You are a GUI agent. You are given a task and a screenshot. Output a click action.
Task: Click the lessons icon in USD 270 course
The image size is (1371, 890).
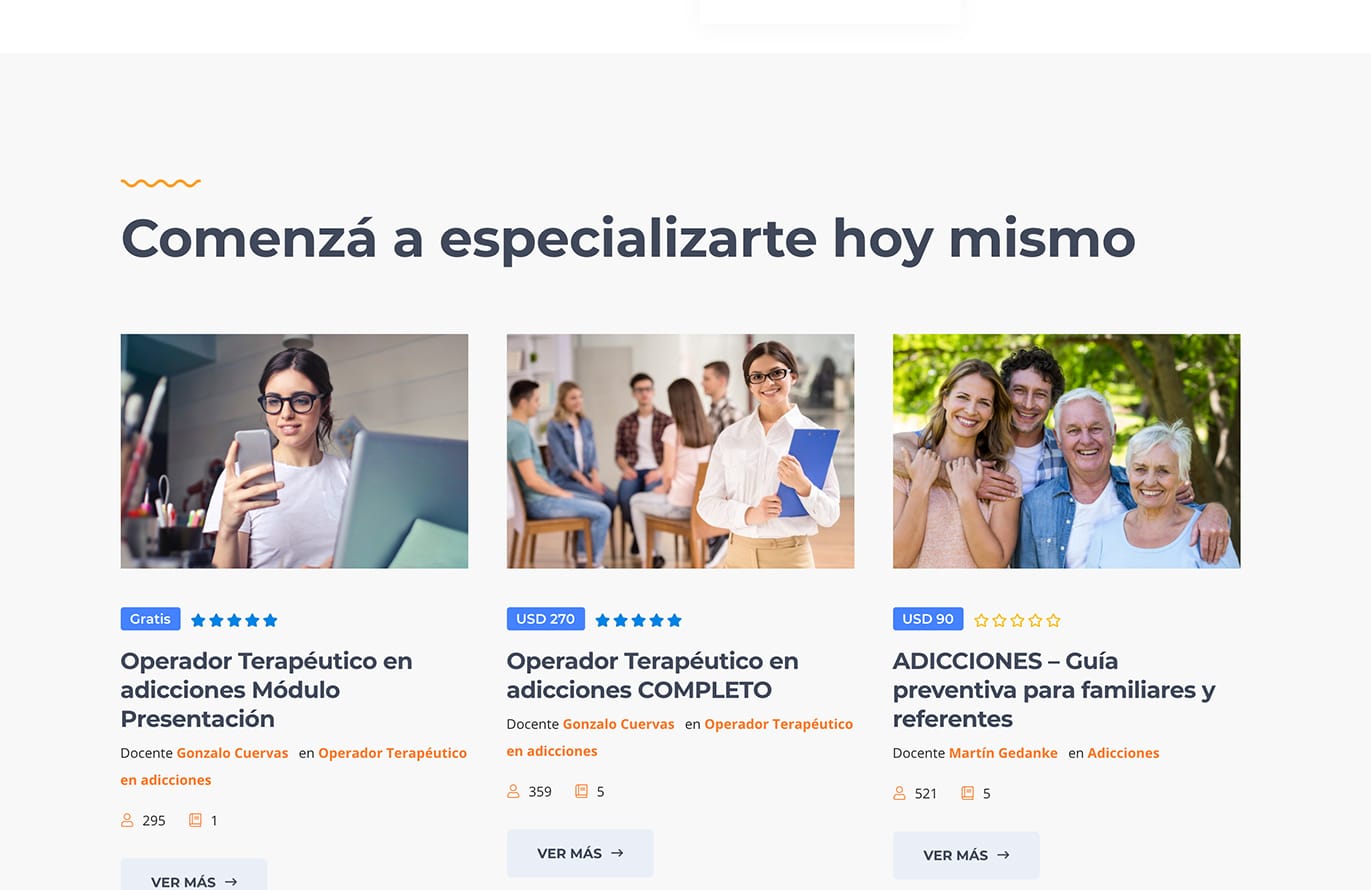pos(581,791)
